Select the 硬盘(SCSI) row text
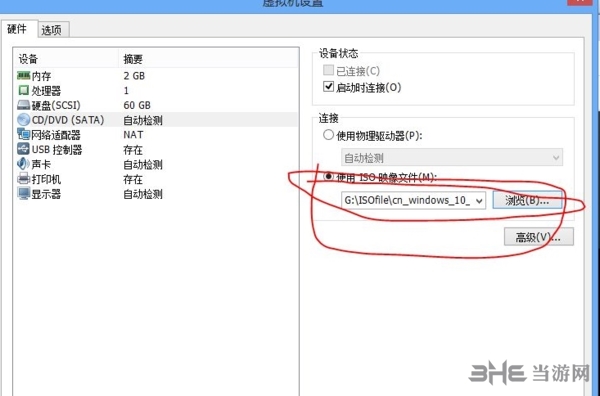 click(x=56, y=105)
